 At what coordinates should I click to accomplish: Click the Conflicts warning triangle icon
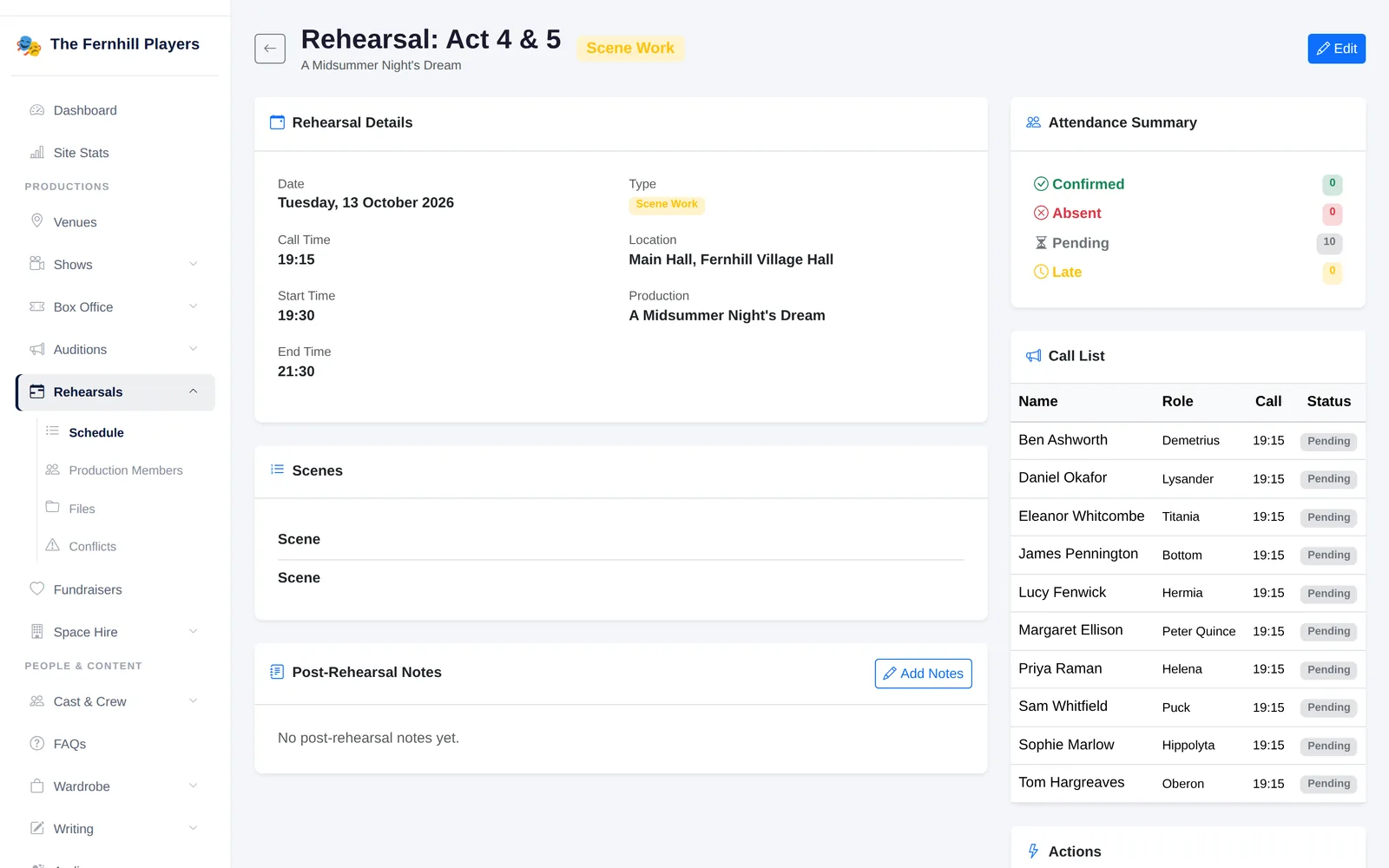tap(52, 545)
